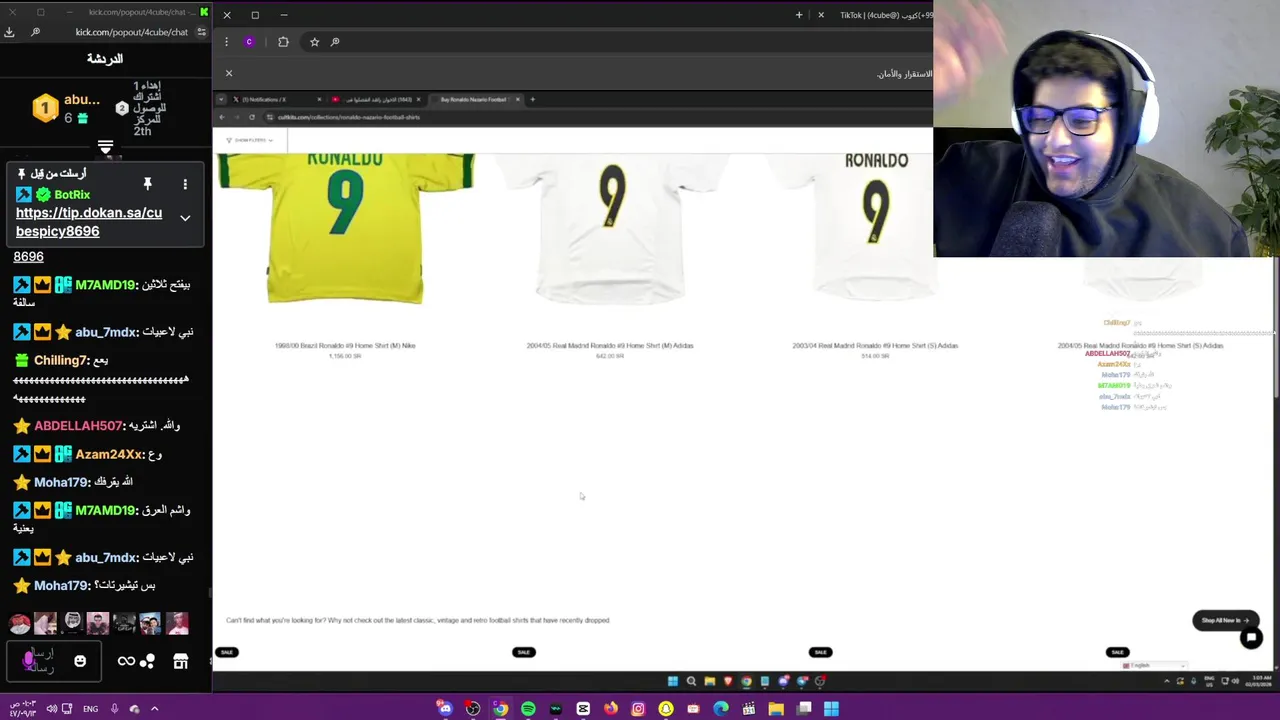Open the BotRix tip.dokan.sa pinned link
The image size is (1280, 720).
(88, 222)
